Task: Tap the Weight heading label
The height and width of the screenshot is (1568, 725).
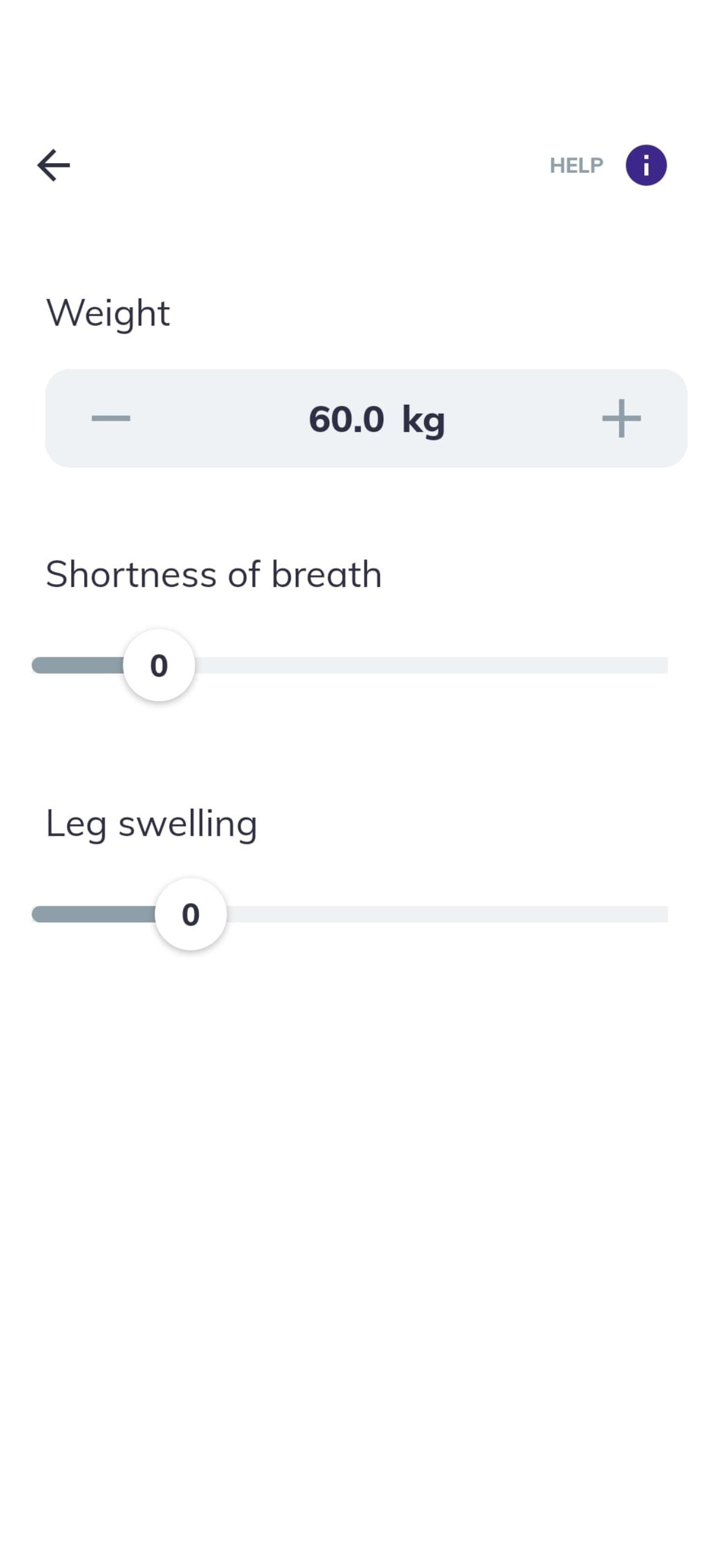Action: pos(108,313)
